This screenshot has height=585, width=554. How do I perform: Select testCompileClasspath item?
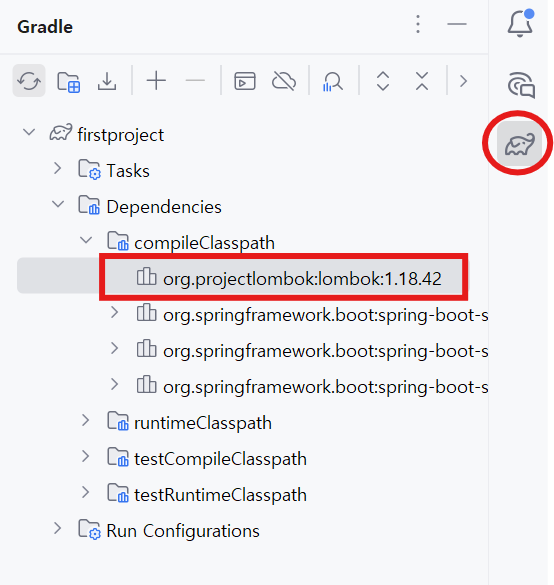(x=220, y=459)
